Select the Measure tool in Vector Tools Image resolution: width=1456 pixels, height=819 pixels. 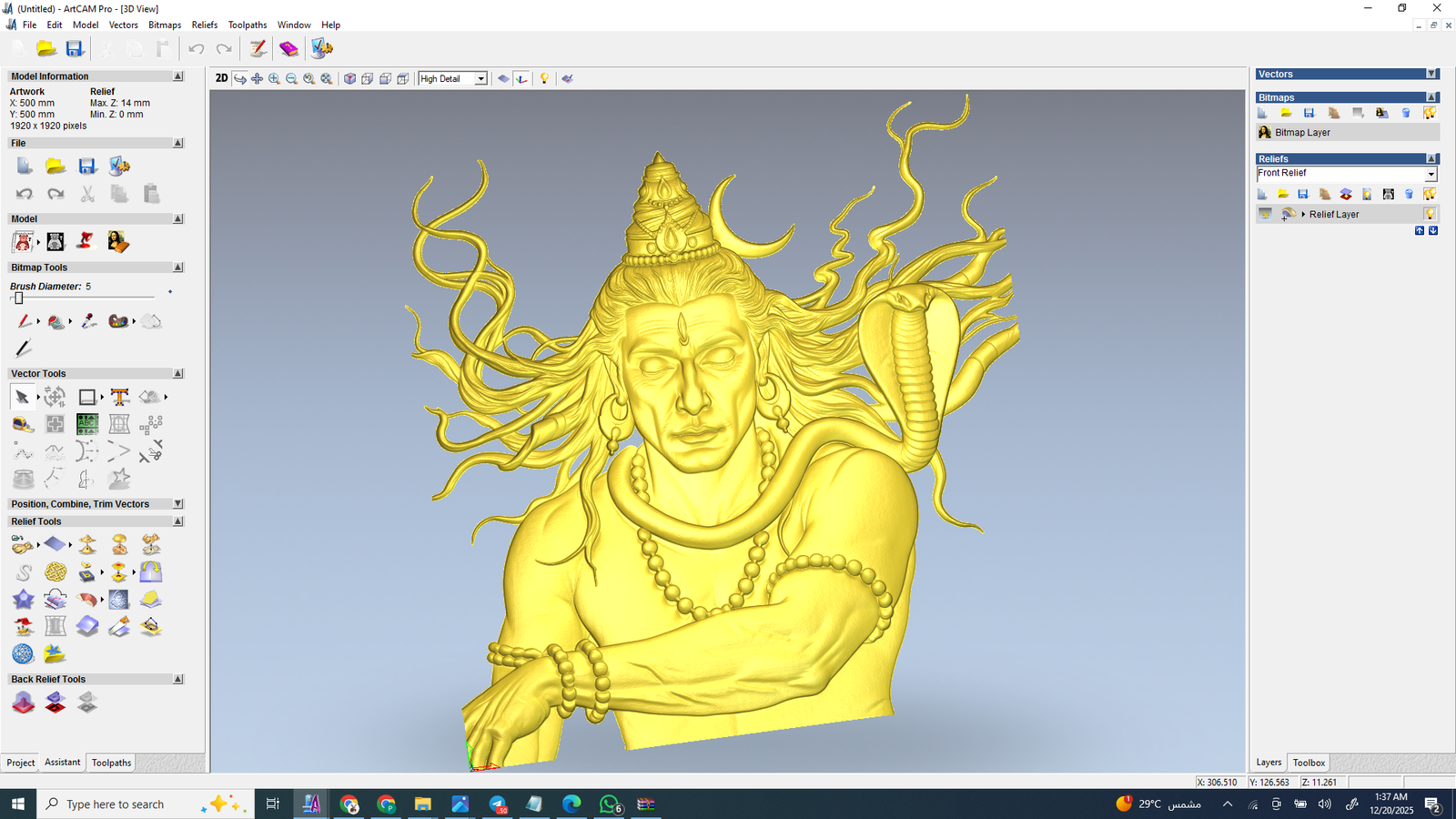[23, 424]
